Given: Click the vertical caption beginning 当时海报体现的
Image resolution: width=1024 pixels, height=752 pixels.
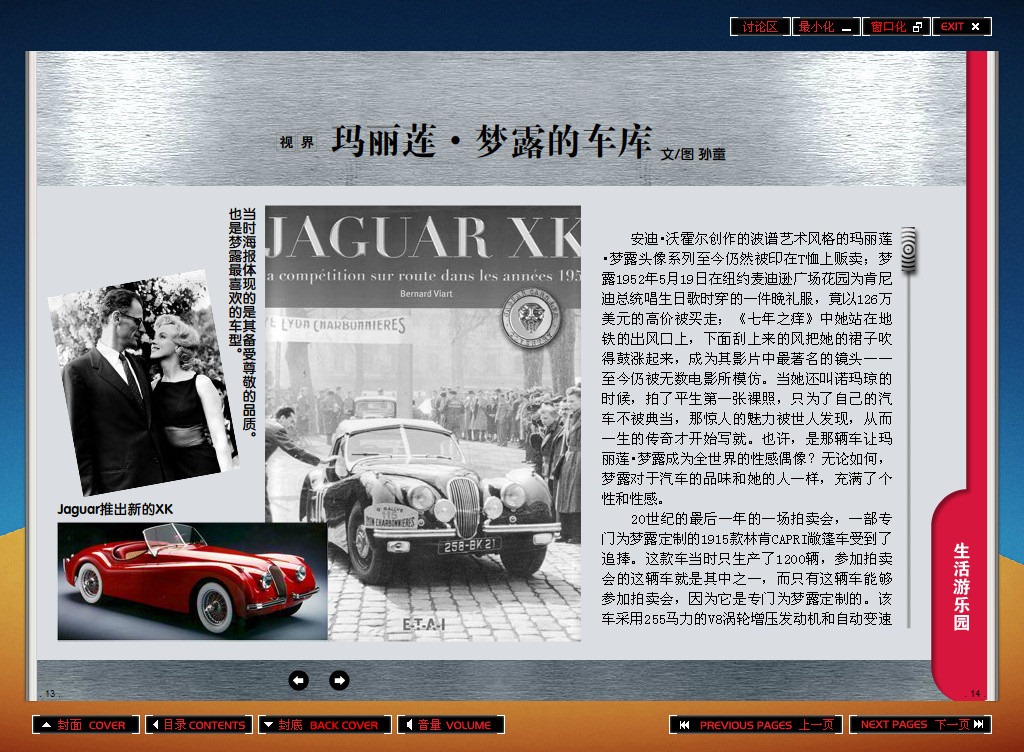Looking at the screenshot, I should [242, 322].
